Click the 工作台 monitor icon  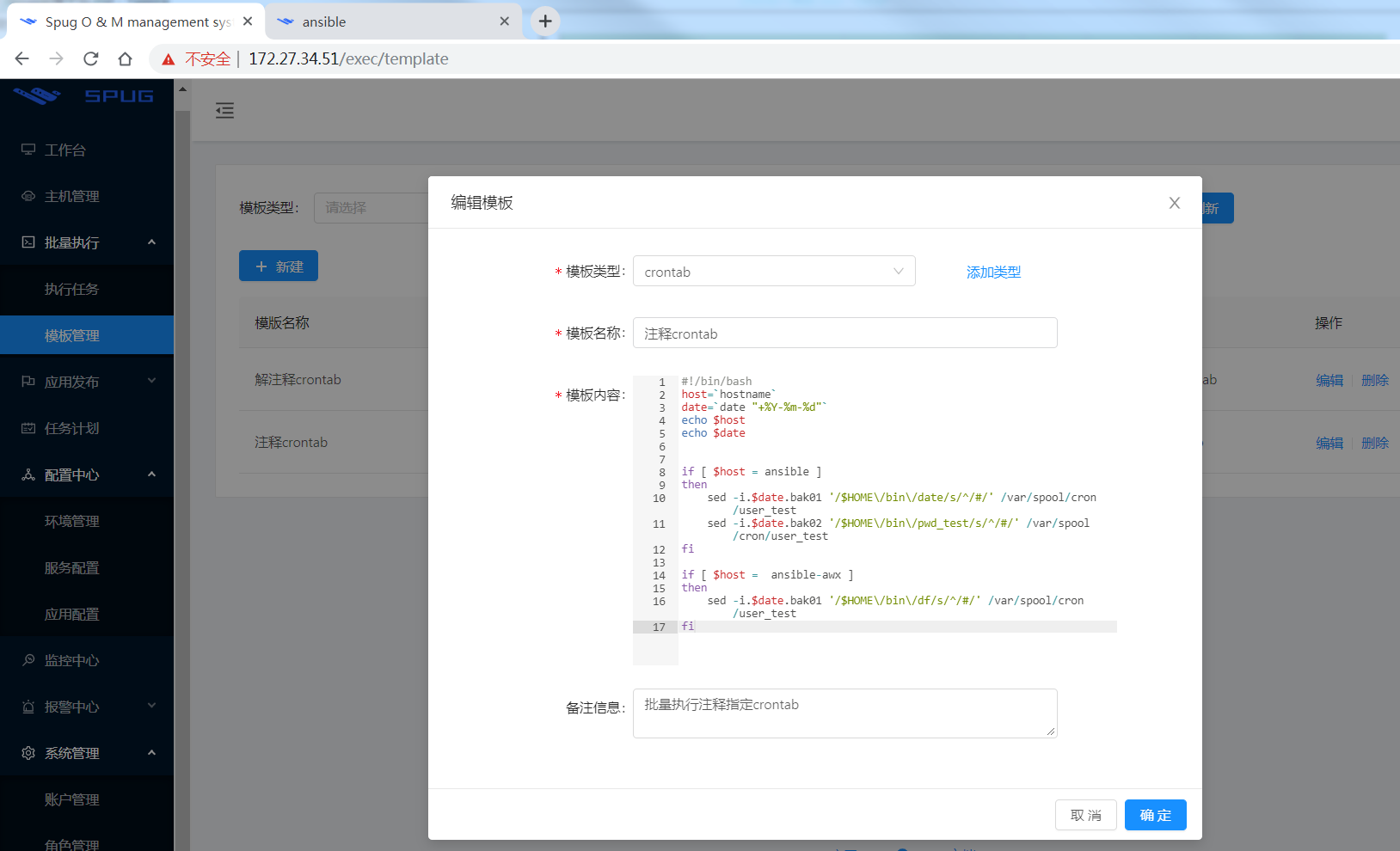tap(28, 150)
